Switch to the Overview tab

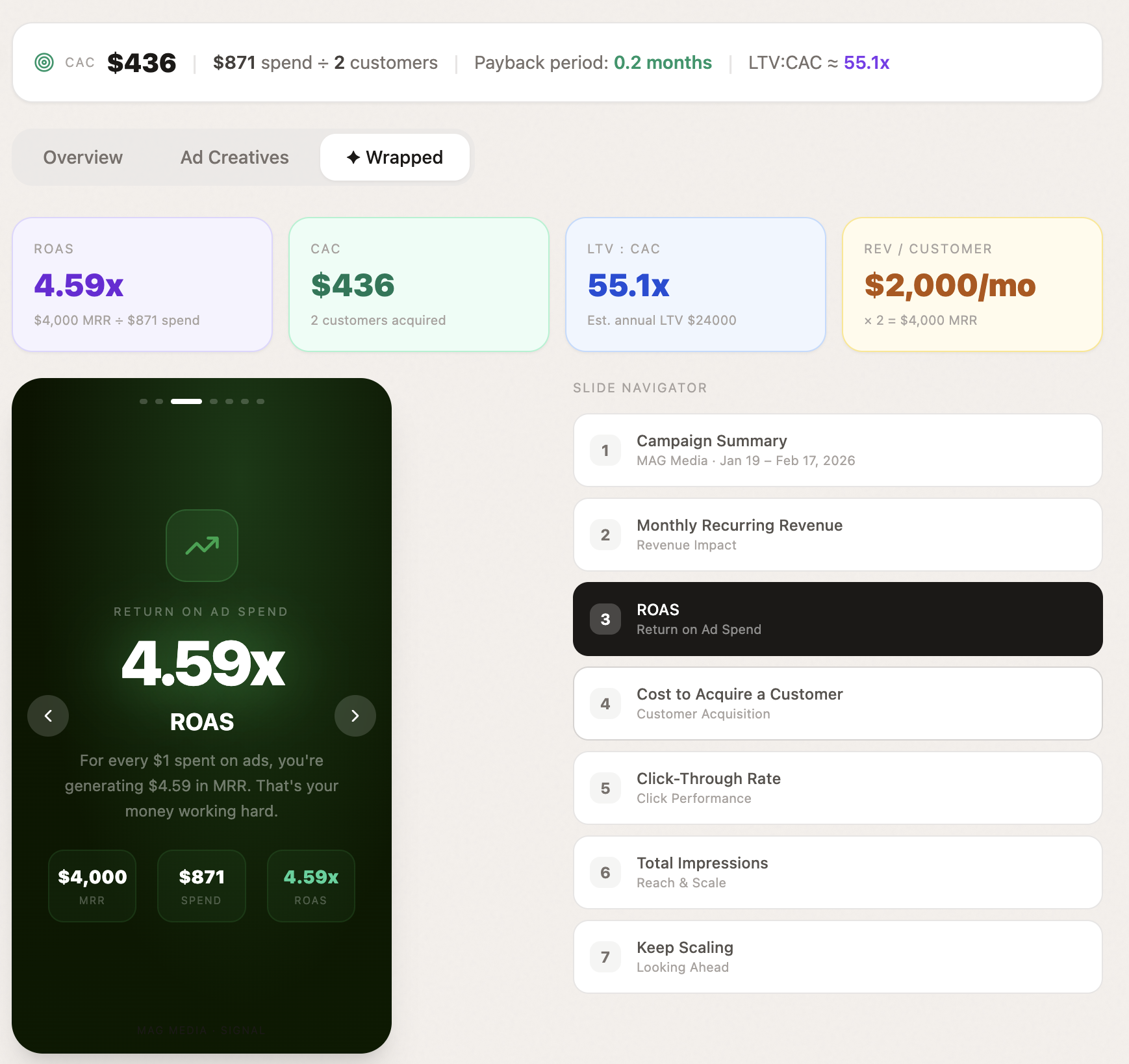coord(82,157)
